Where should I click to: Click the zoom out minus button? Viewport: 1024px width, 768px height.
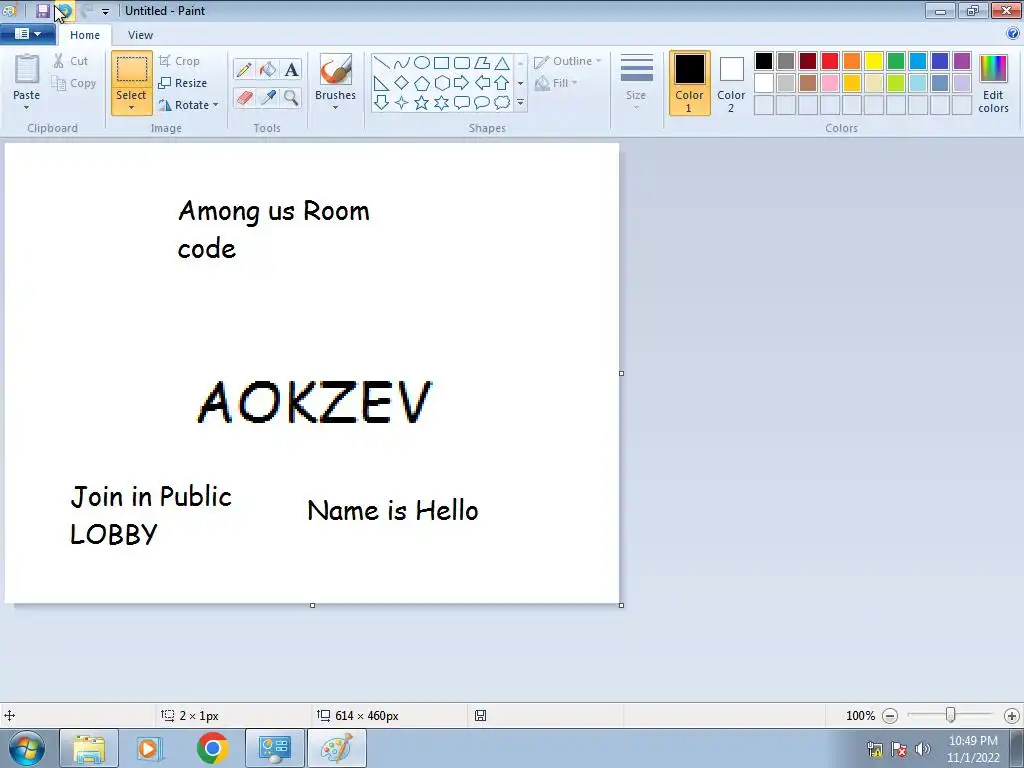pos(889,716)
